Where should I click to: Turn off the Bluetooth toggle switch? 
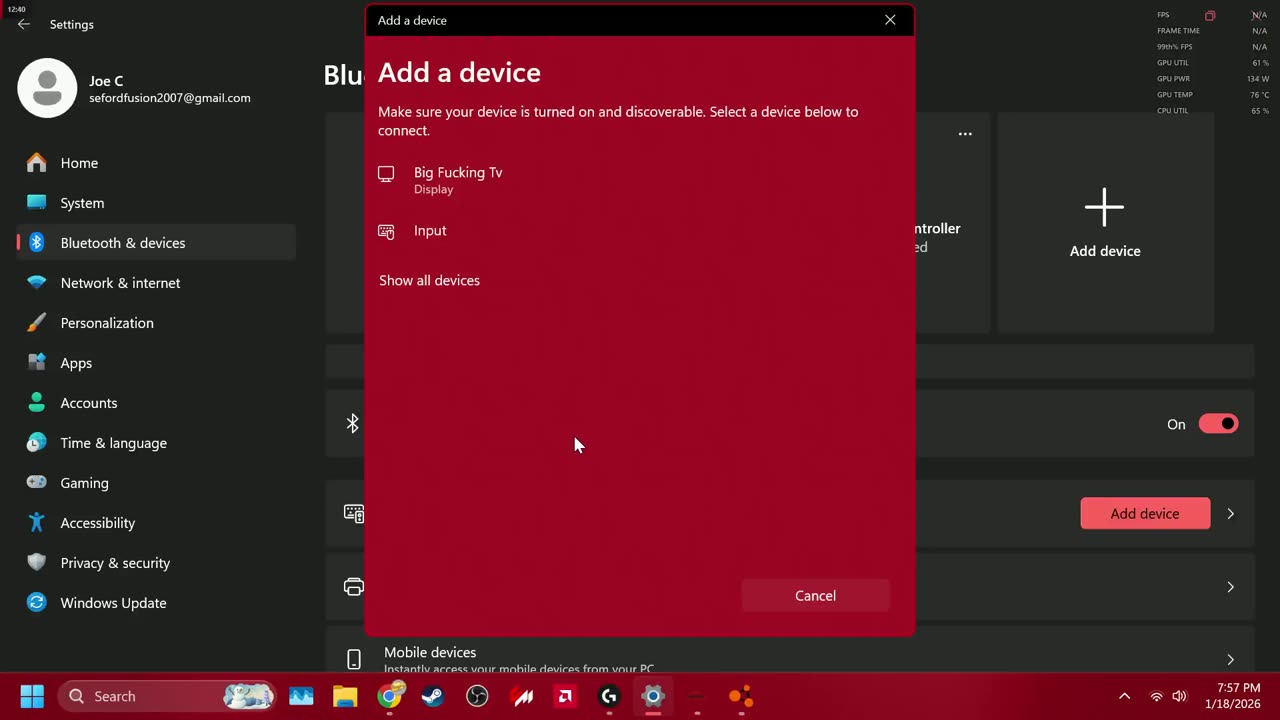[1218, 424]
